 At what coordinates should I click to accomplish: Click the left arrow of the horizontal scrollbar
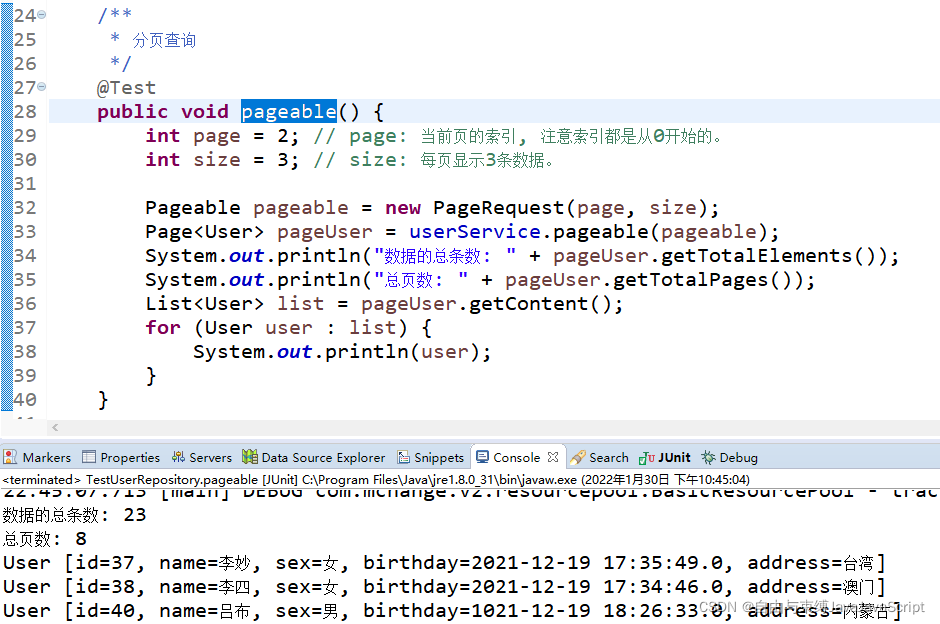55,428
